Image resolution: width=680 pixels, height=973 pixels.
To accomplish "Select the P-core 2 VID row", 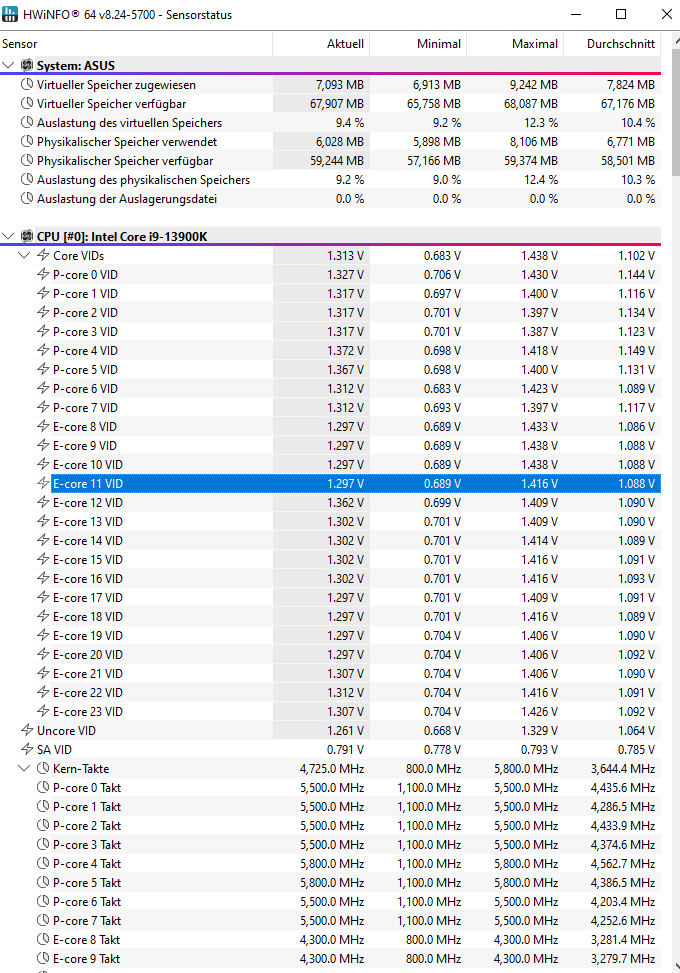I will coord(330,312).
